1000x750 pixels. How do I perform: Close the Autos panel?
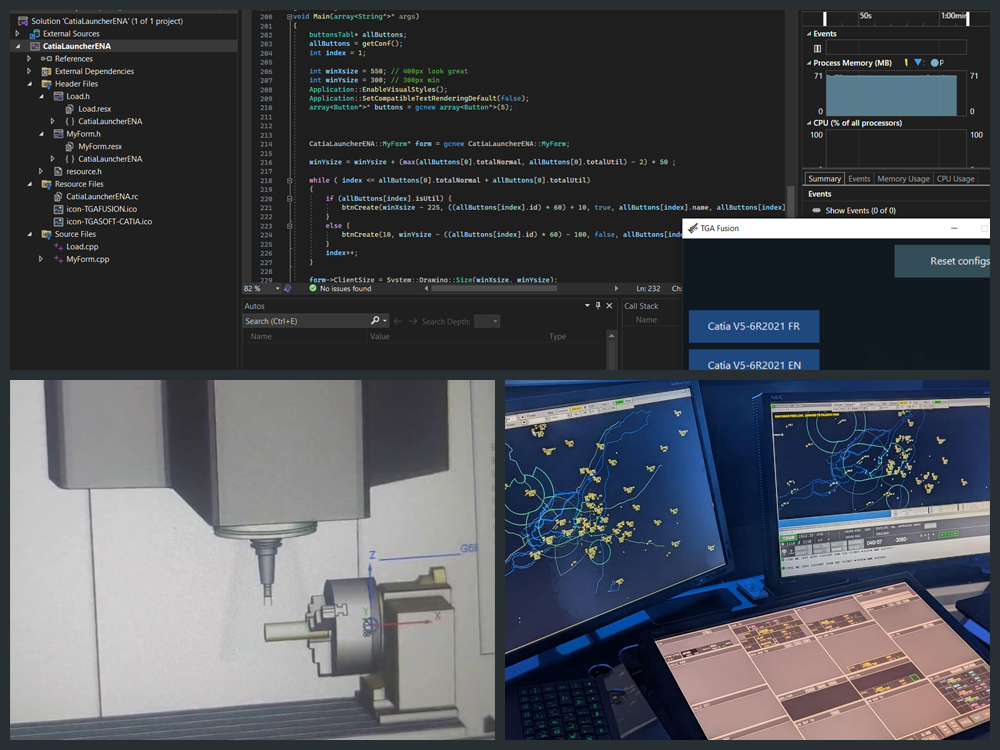(609, 305)
